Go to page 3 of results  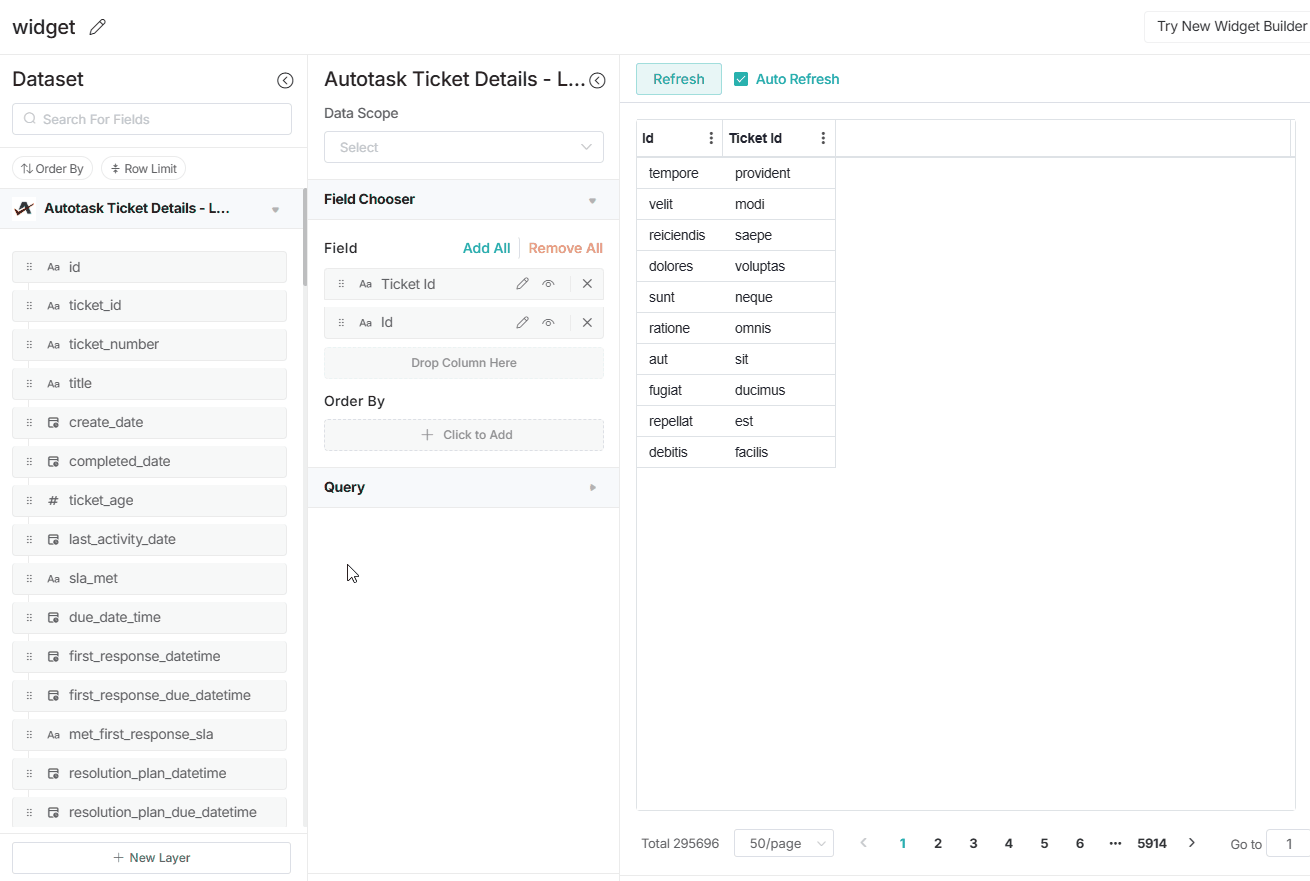(973, 843)
